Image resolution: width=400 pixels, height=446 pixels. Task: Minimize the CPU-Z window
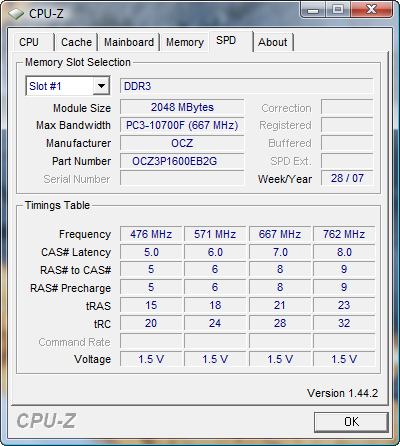tap(313, 10)
